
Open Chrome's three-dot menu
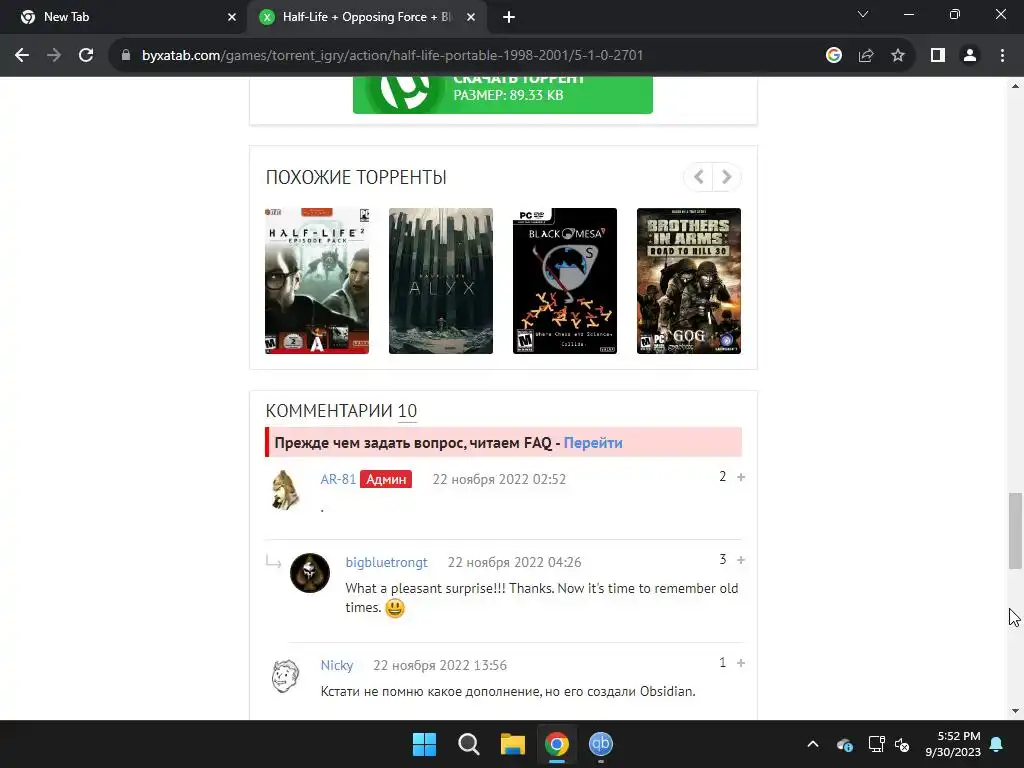pyautogui.click(x=1002, y=56)
